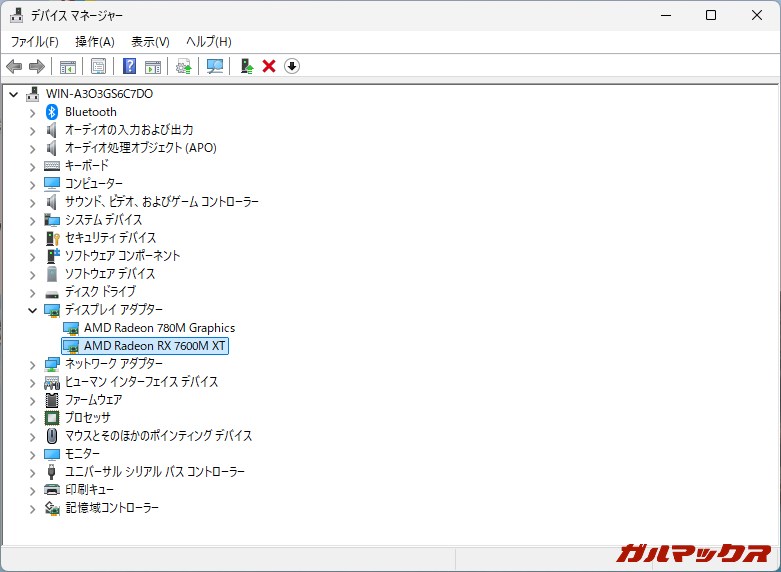Click the blue Help question-mark icon

click(129, 66)
